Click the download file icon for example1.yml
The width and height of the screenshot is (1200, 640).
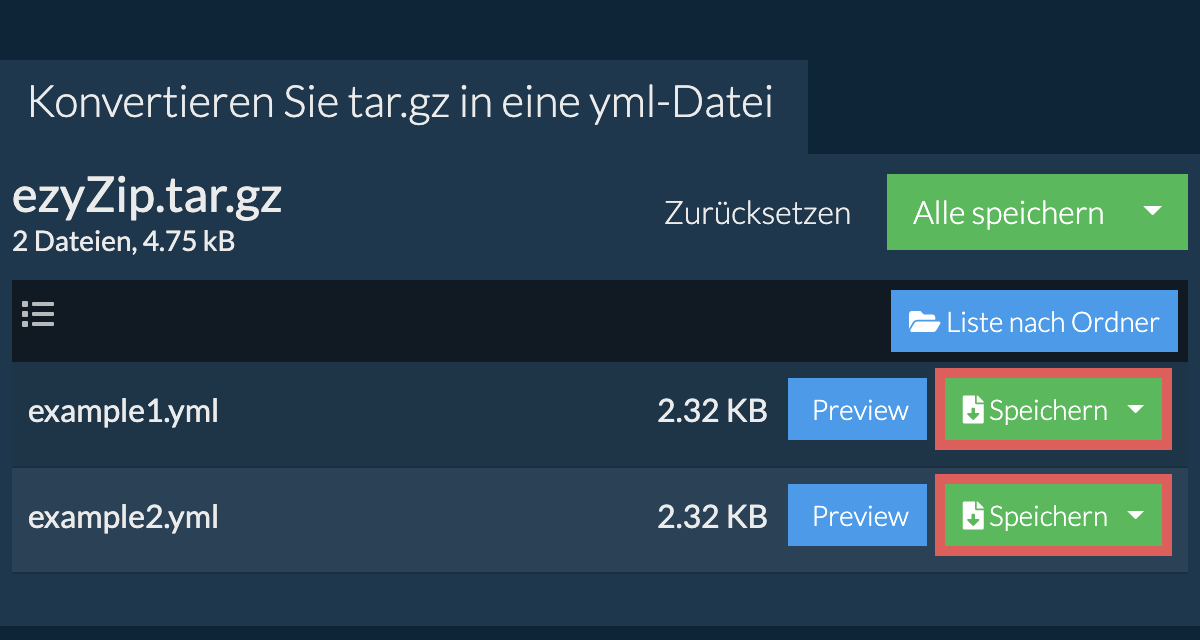[x=972, y=410]
